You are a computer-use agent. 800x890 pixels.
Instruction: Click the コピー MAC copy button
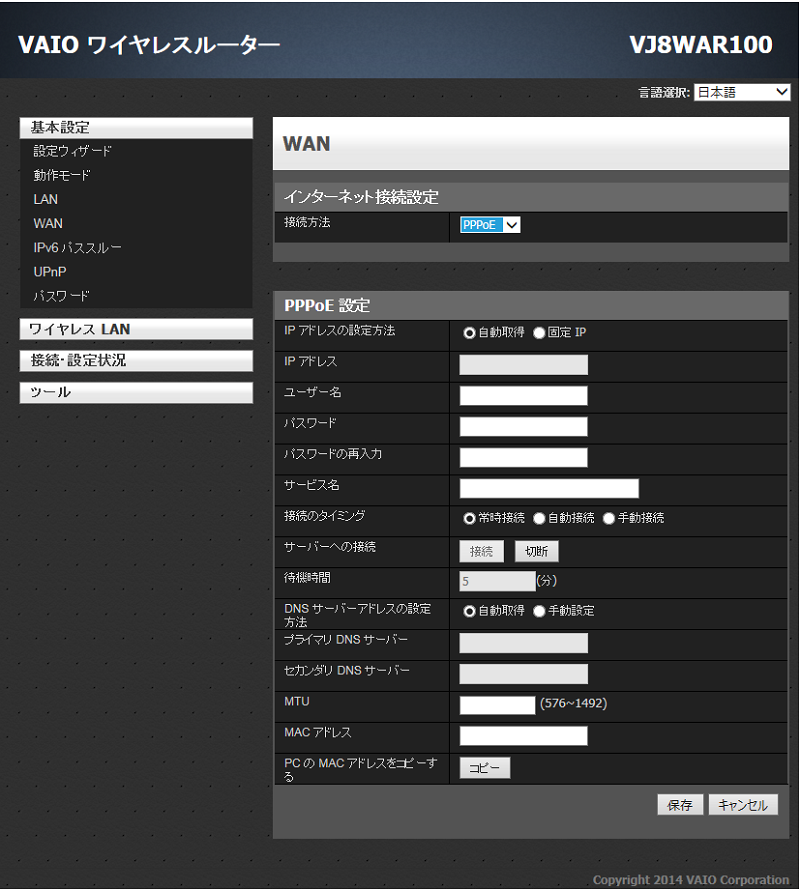(484, 768)
